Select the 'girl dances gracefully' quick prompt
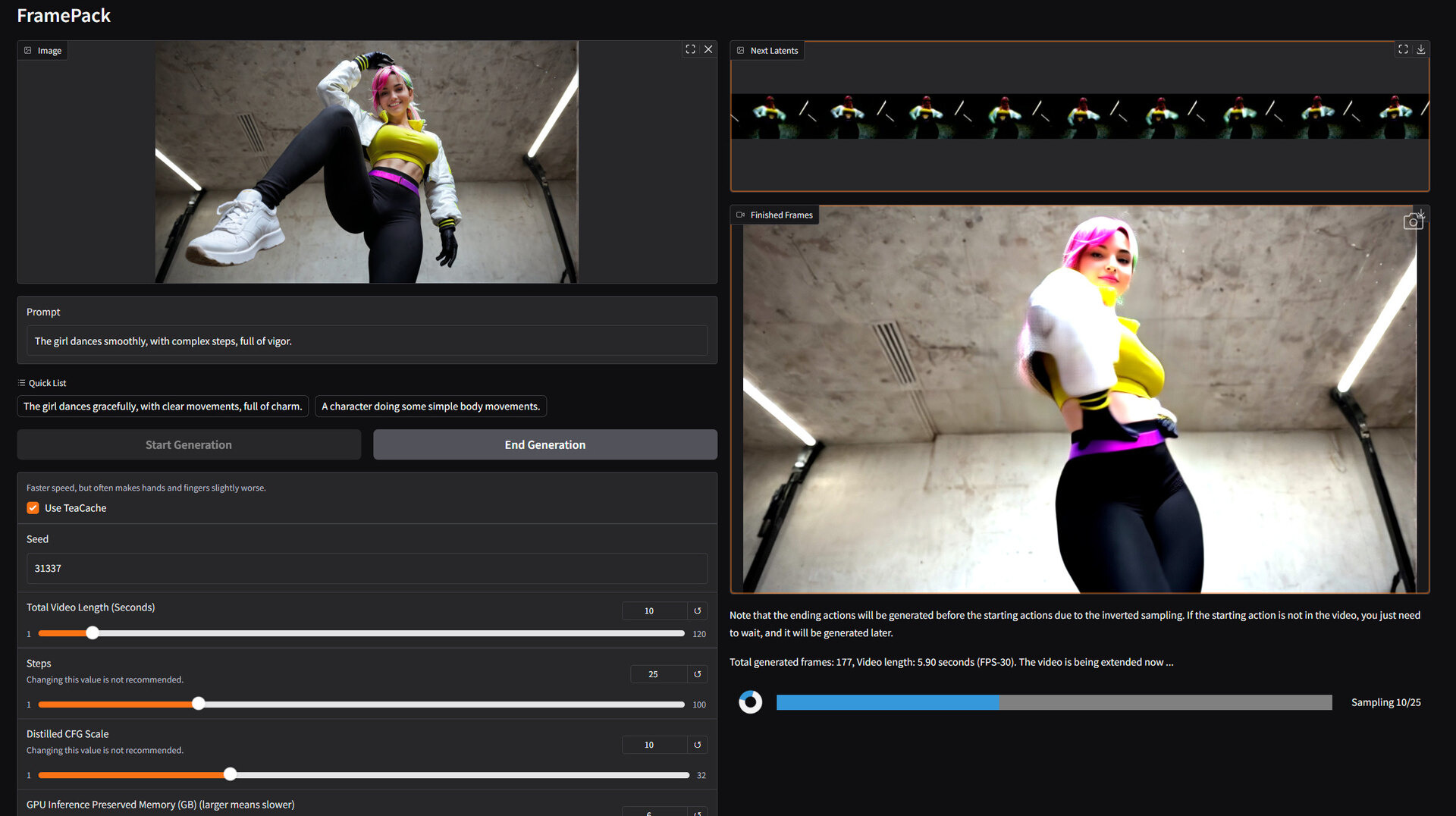The height and width of the screenshot is (816, 1456). click(162, 406)
